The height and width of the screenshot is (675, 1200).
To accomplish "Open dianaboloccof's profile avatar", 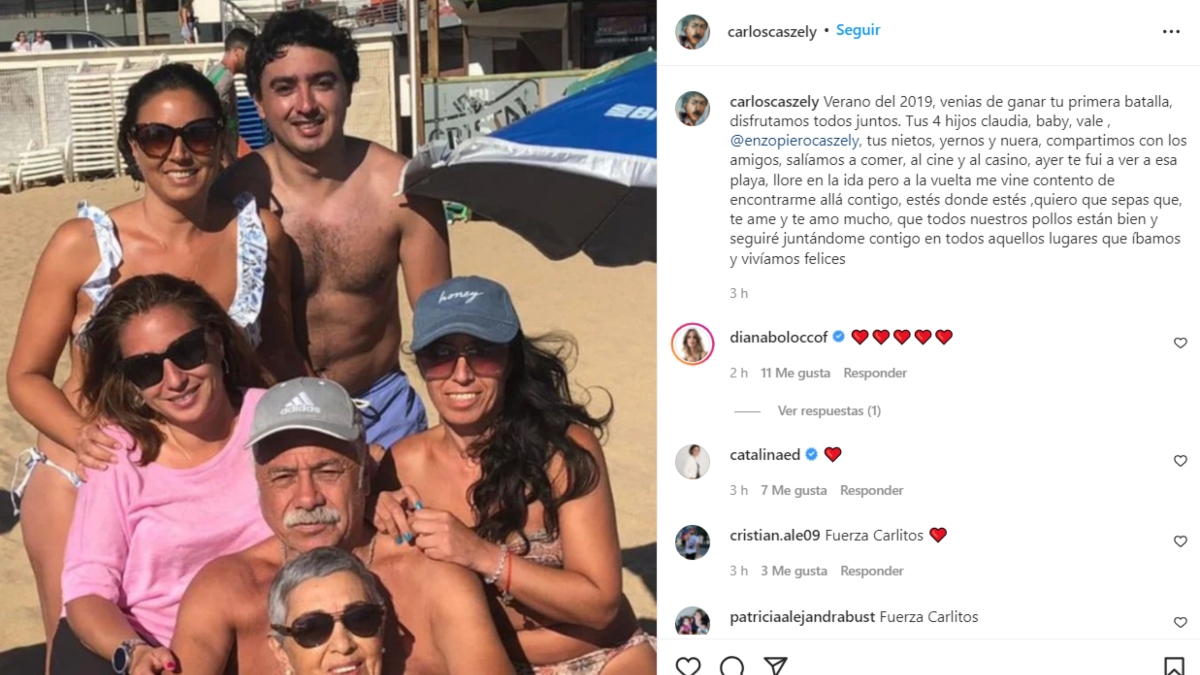I will point(693,344).
